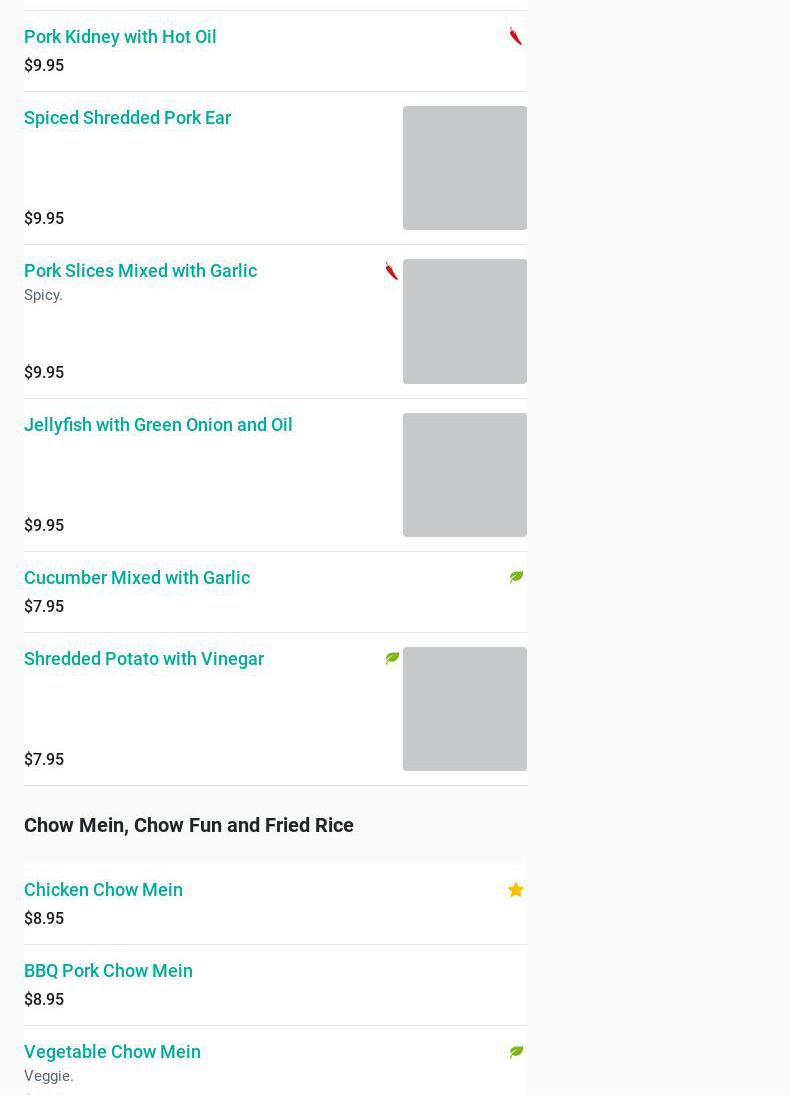790x1095 pixels.
Task: Choose Jellyfish with Green Onion and Oil
Action: coord(158,425)
